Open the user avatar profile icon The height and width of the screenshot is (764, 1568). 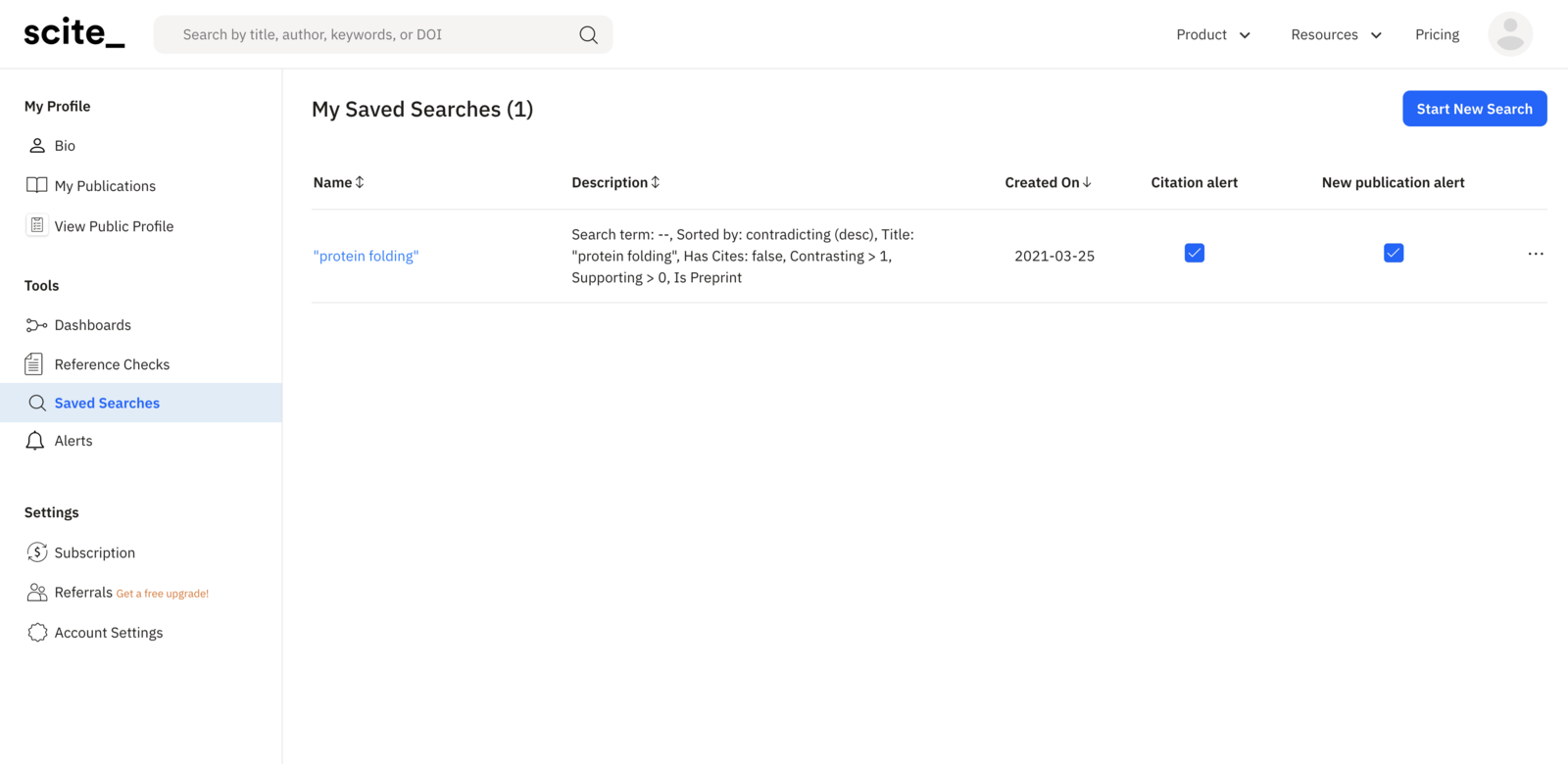coord(1510,34)
